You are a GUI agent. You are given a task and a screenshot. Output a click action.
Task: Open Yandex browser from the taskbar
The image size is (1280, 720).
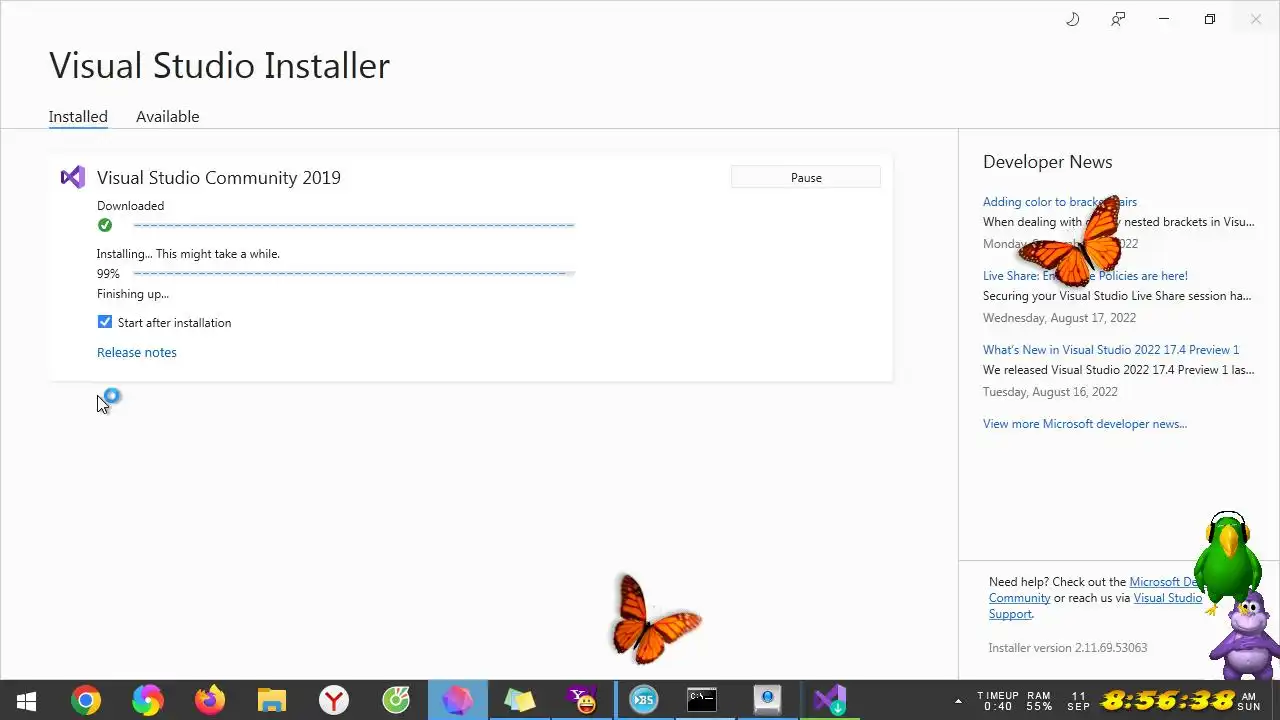334,700
